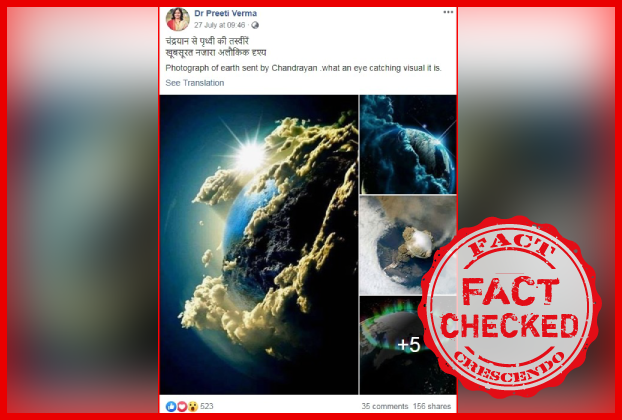Click the Wow emoji reaction icon
Screen dimensions: 622x420
[193, 406]
